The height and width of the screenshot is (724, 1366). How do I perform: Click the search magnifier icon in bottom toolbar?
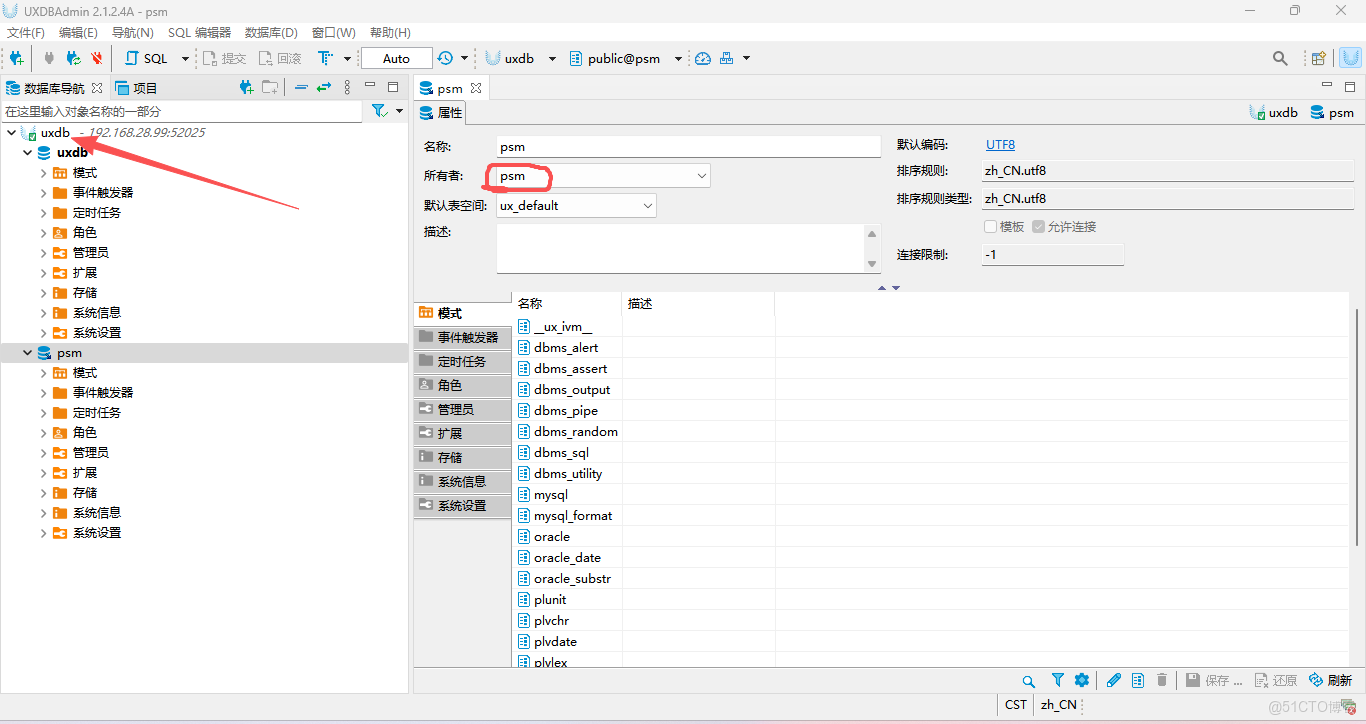tap(1029, 680)
